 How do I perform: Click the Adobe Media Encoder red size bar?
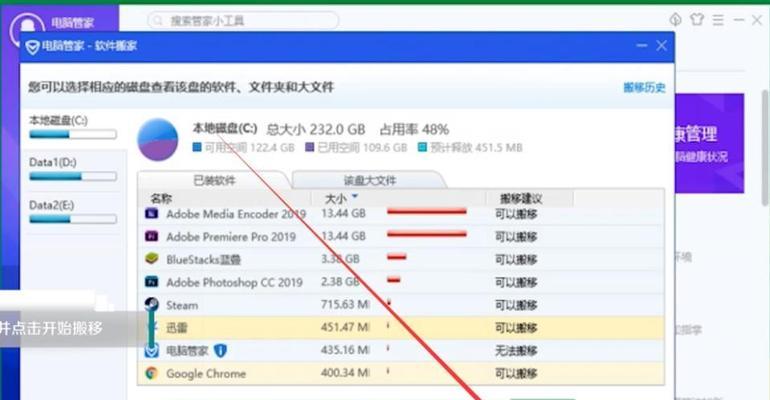[427, 212]
